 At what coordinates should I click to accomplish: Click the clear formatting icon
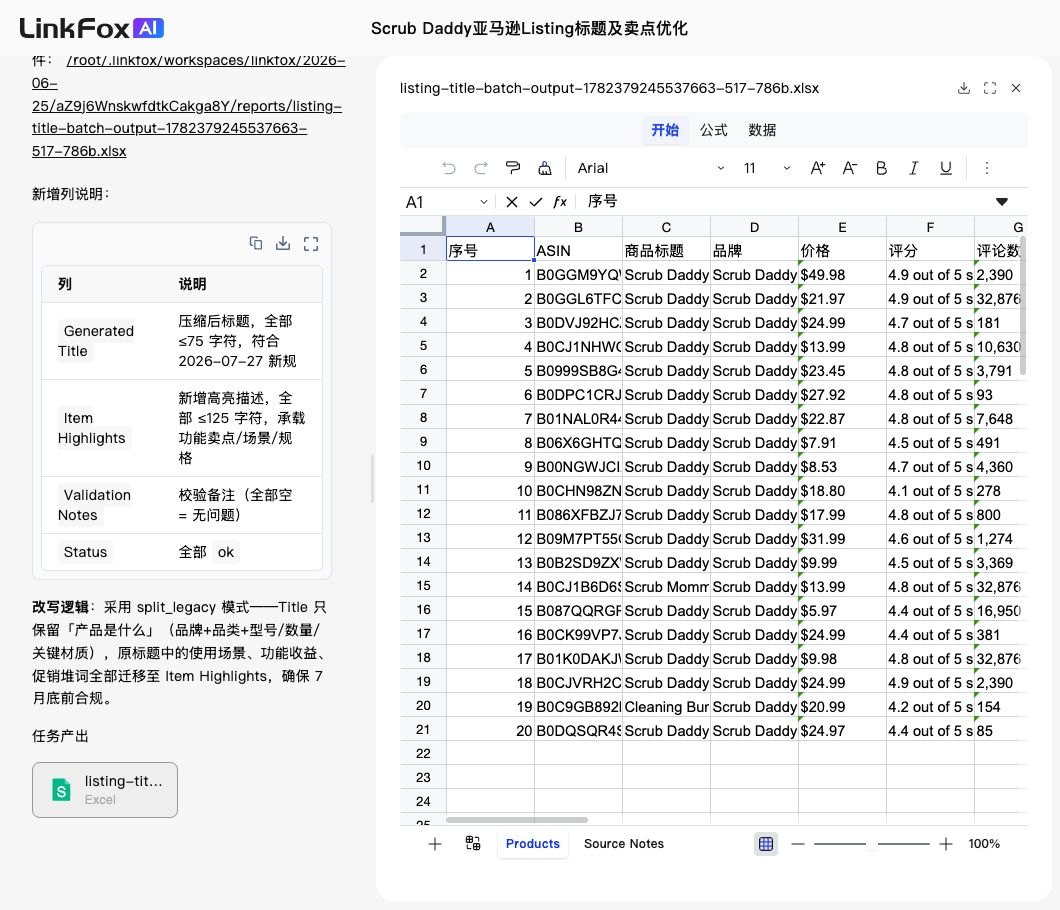(x=545, y=168)
